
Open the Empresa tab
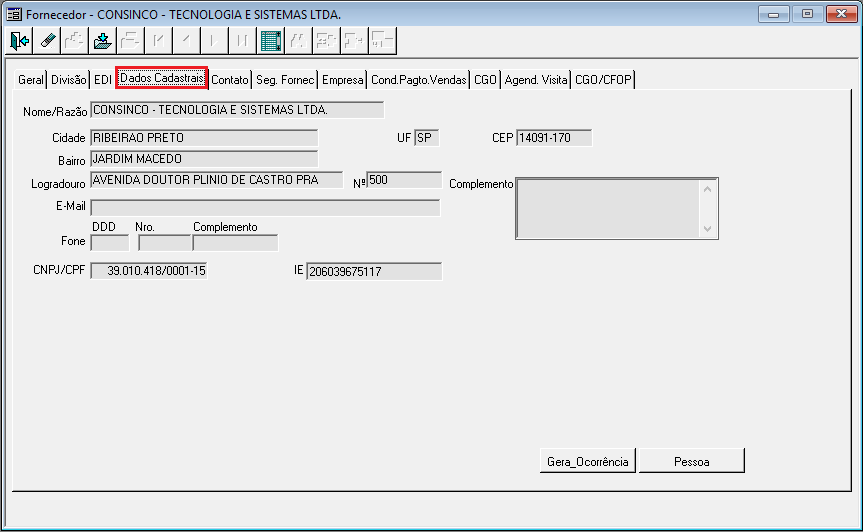343,80
